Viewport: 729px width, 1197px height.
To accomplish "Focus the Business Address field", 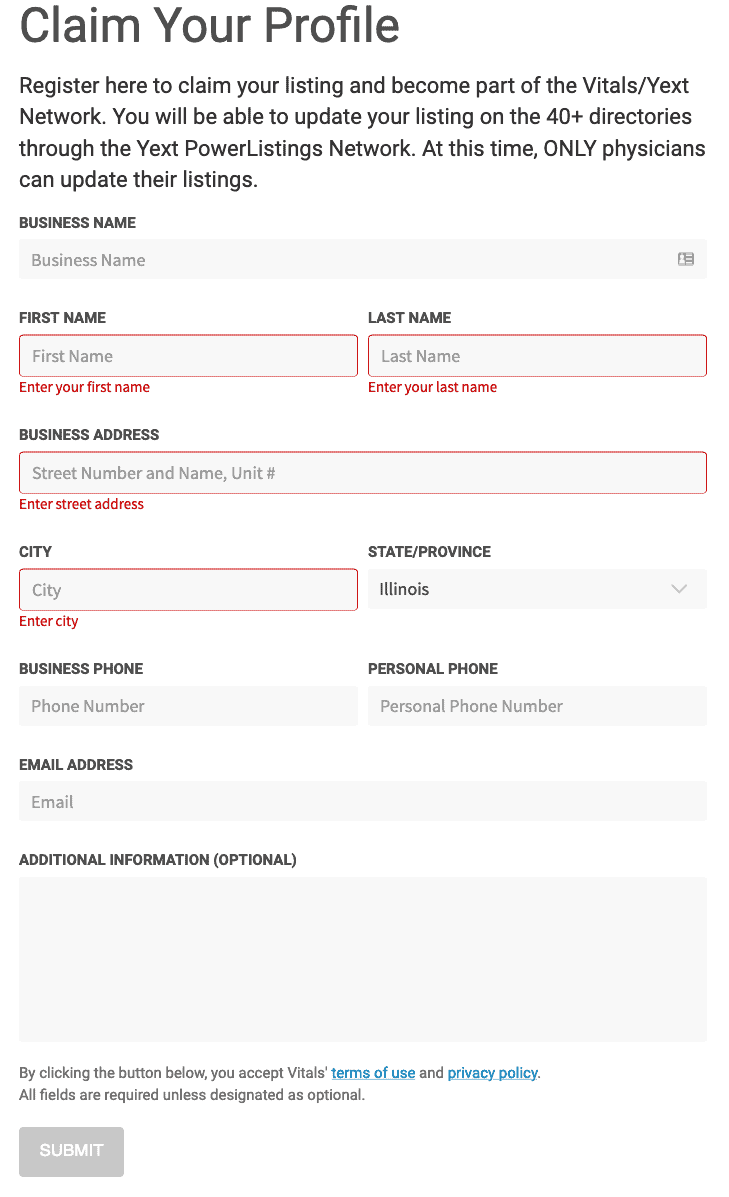I will click(362, 472).
